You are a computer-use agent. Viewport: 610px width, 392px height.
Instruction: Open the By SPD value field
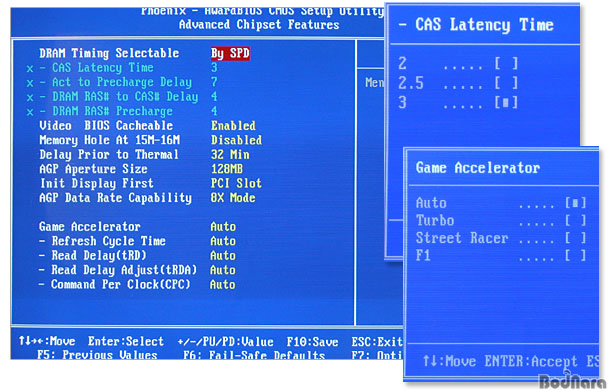pyautogui.click(x=230, y=53)
